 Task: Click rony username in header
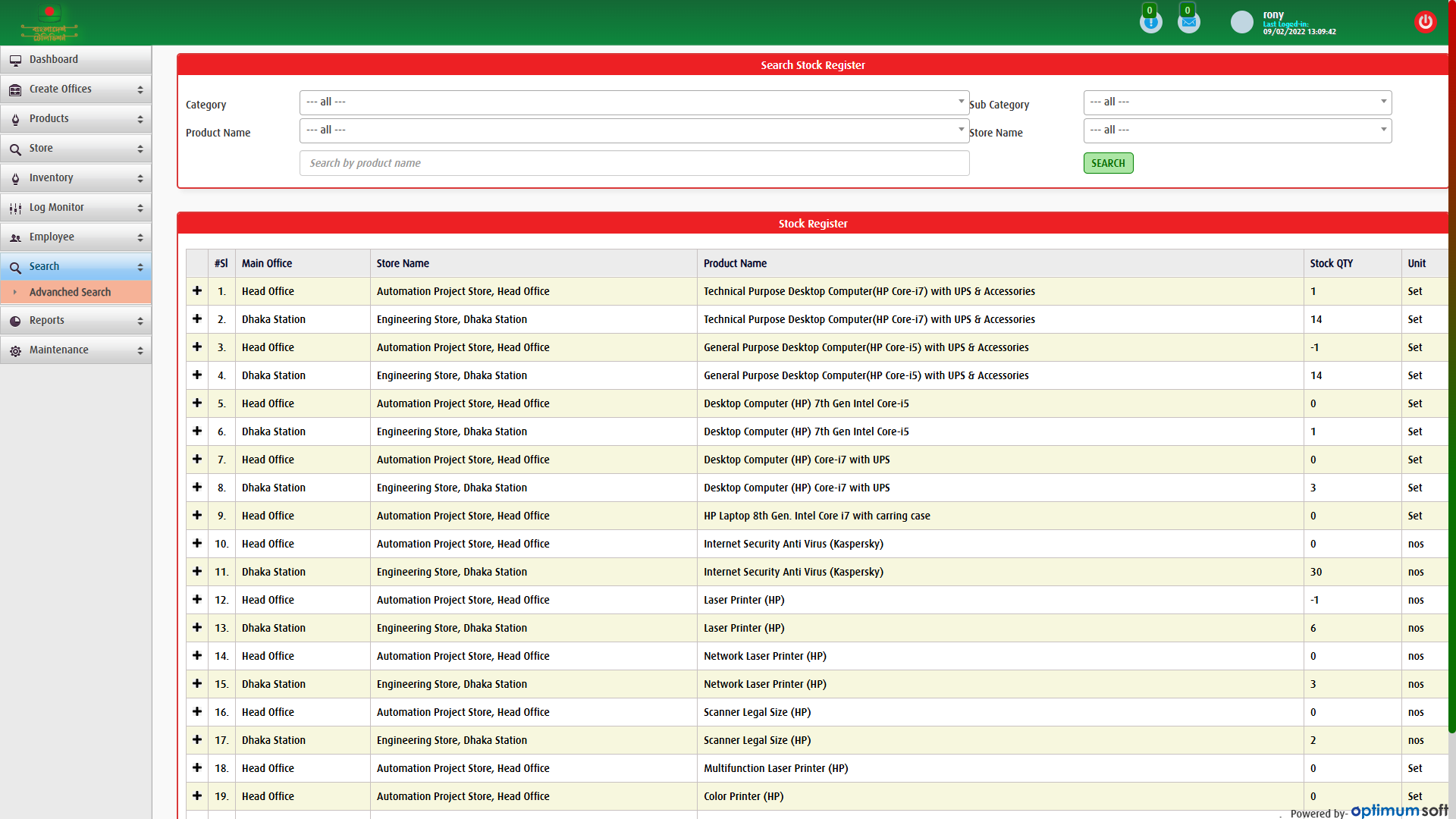click(1273, 14)
